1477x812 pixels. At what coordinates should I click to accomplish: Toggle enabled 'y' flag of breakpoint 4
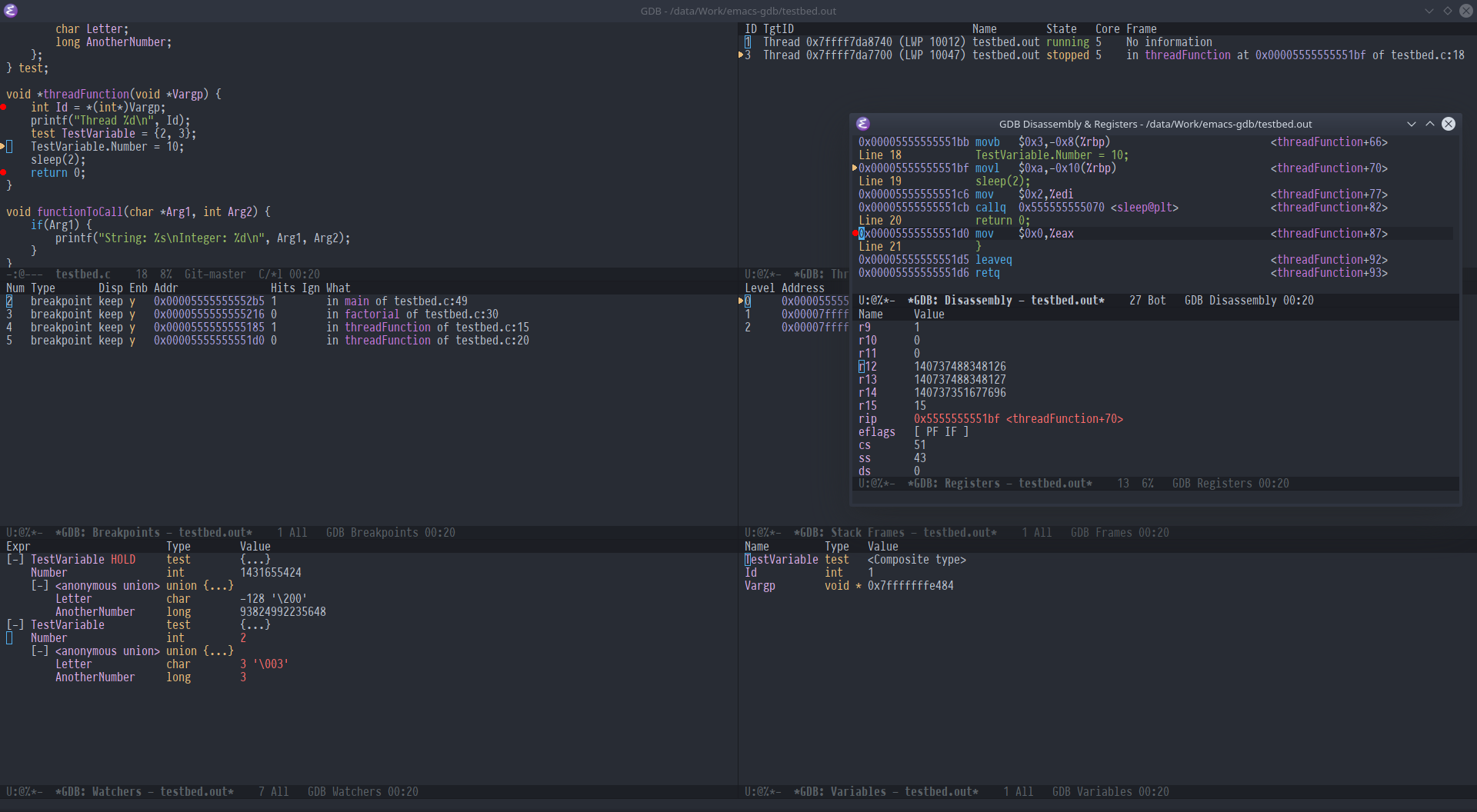click(x=132, y=328)
